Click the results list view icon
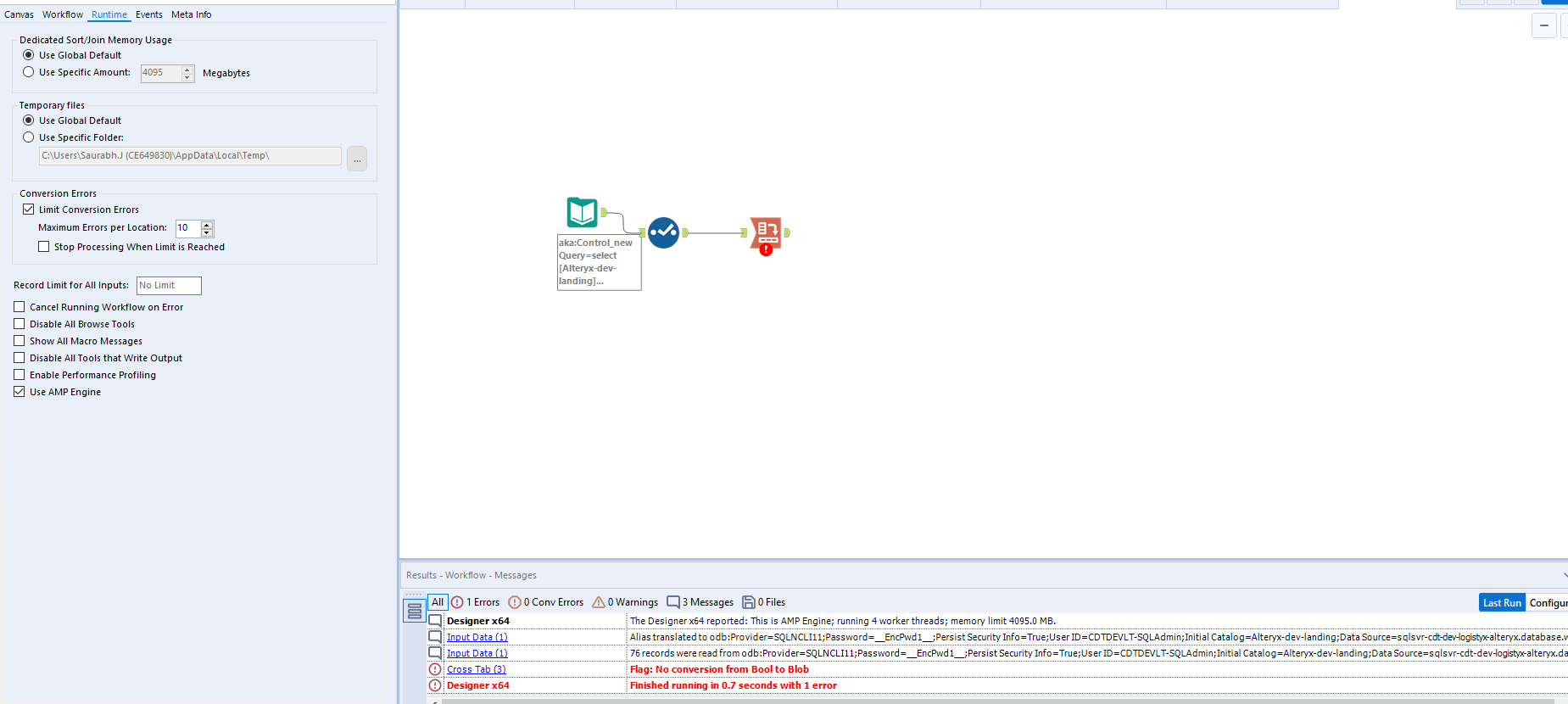This screenshot has height=704, width=1568. point(414,611)
